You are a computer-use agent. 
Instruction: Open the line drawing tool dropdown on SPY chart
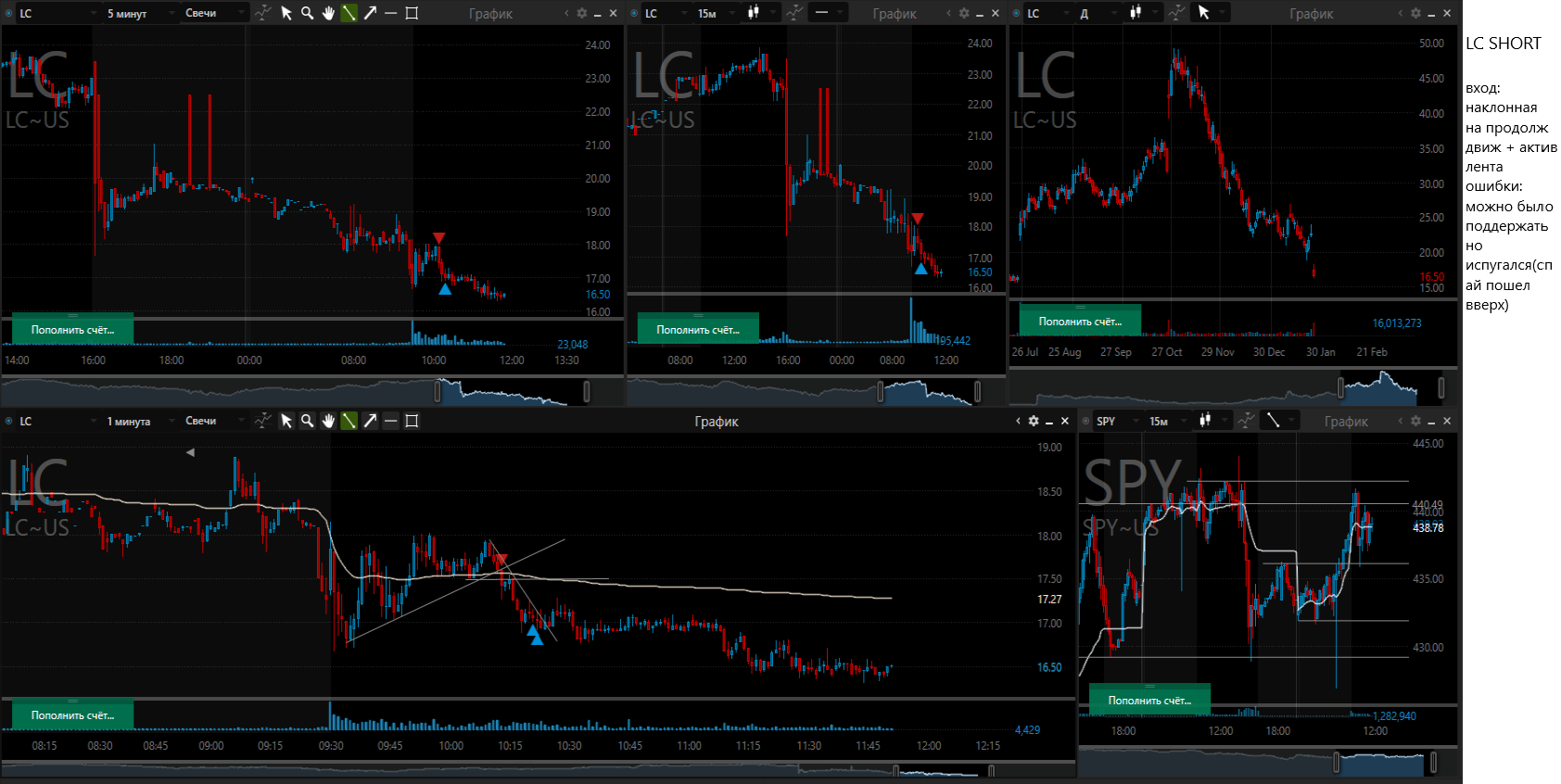(x=1282, y=421)
